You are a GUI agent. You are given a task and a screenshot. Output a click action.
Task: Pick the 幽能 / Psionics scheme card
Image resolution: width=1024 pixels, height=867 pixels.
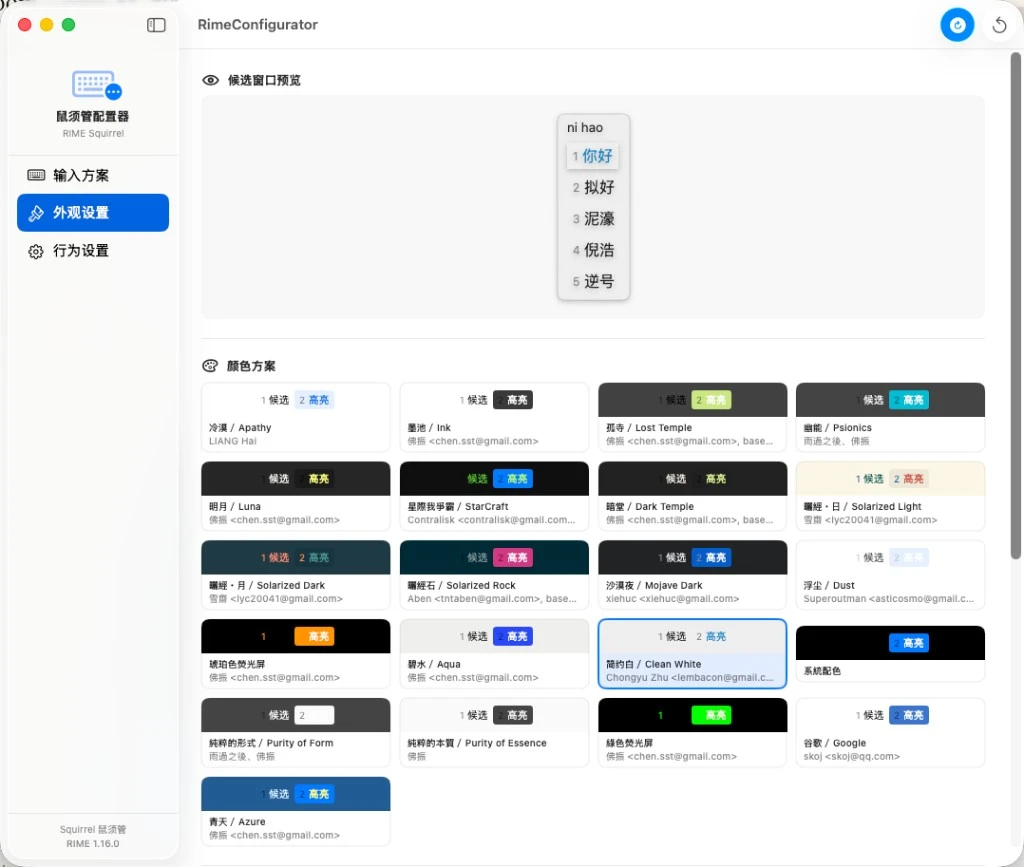890,417
